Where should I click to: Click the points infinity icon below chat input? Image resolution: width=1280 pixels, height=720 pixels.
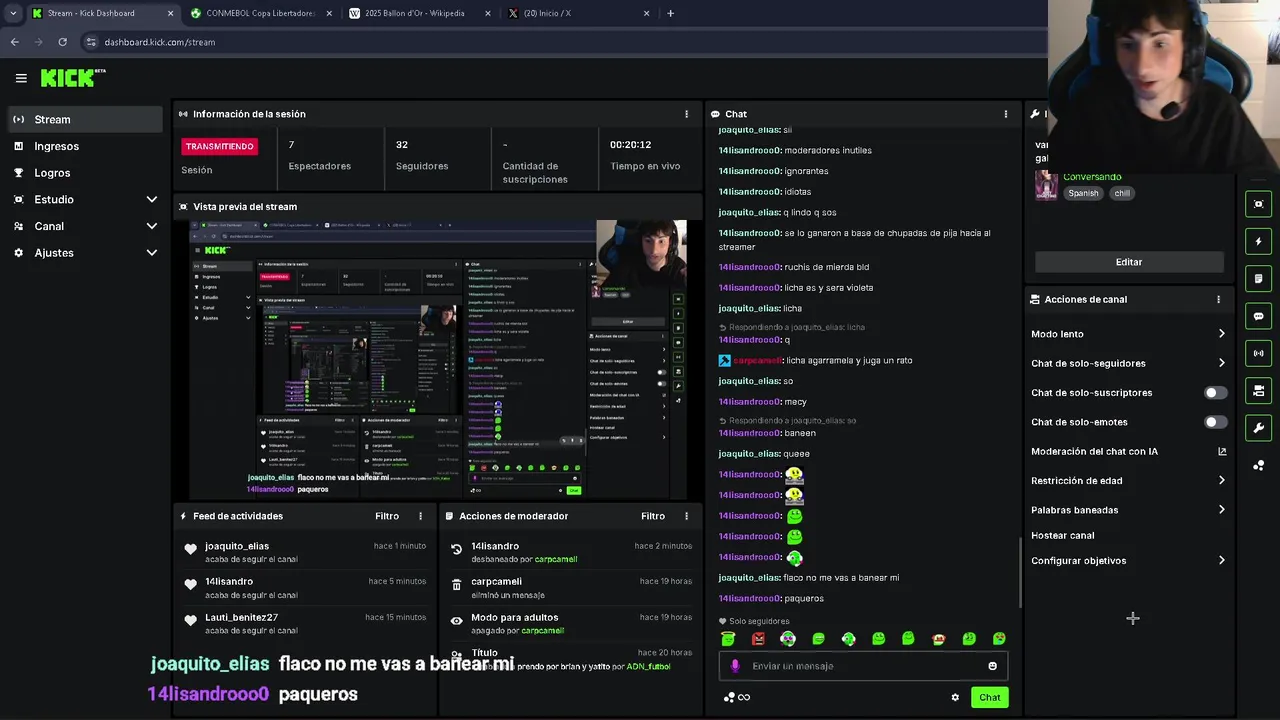pos(737,697)
